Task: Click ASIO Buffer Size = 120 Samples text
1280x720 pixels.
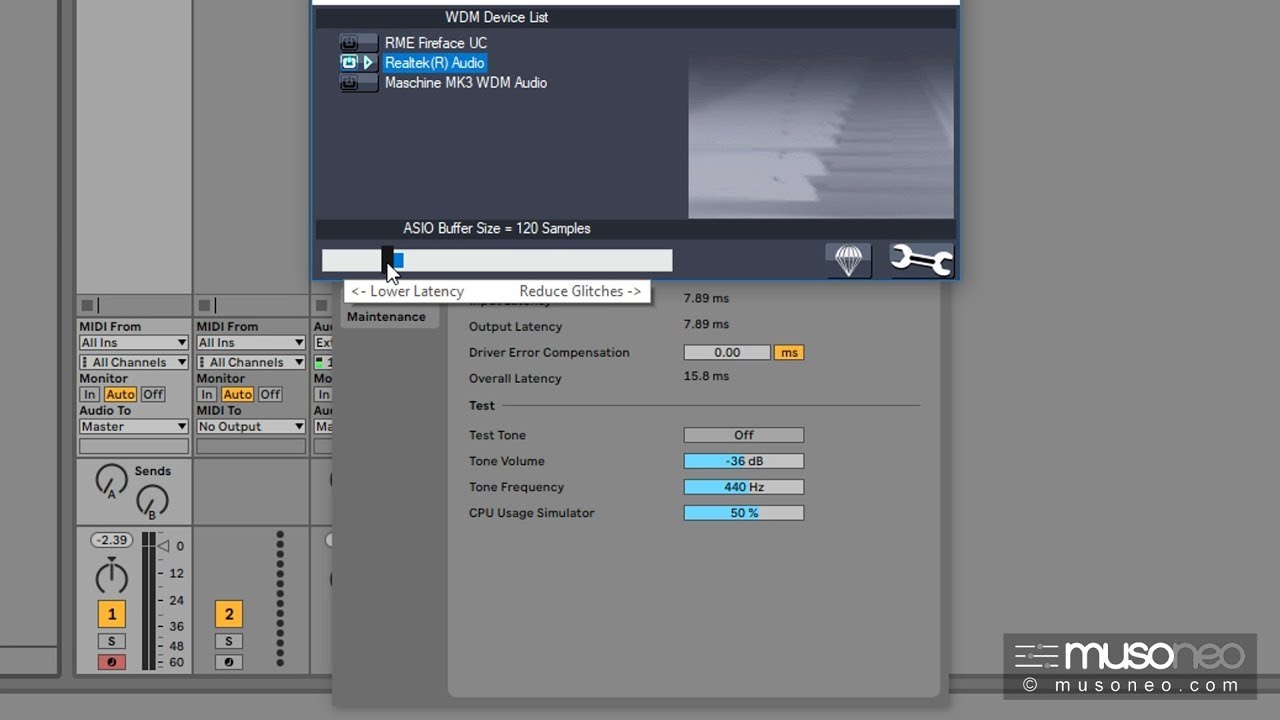Action: pos(497,228)
